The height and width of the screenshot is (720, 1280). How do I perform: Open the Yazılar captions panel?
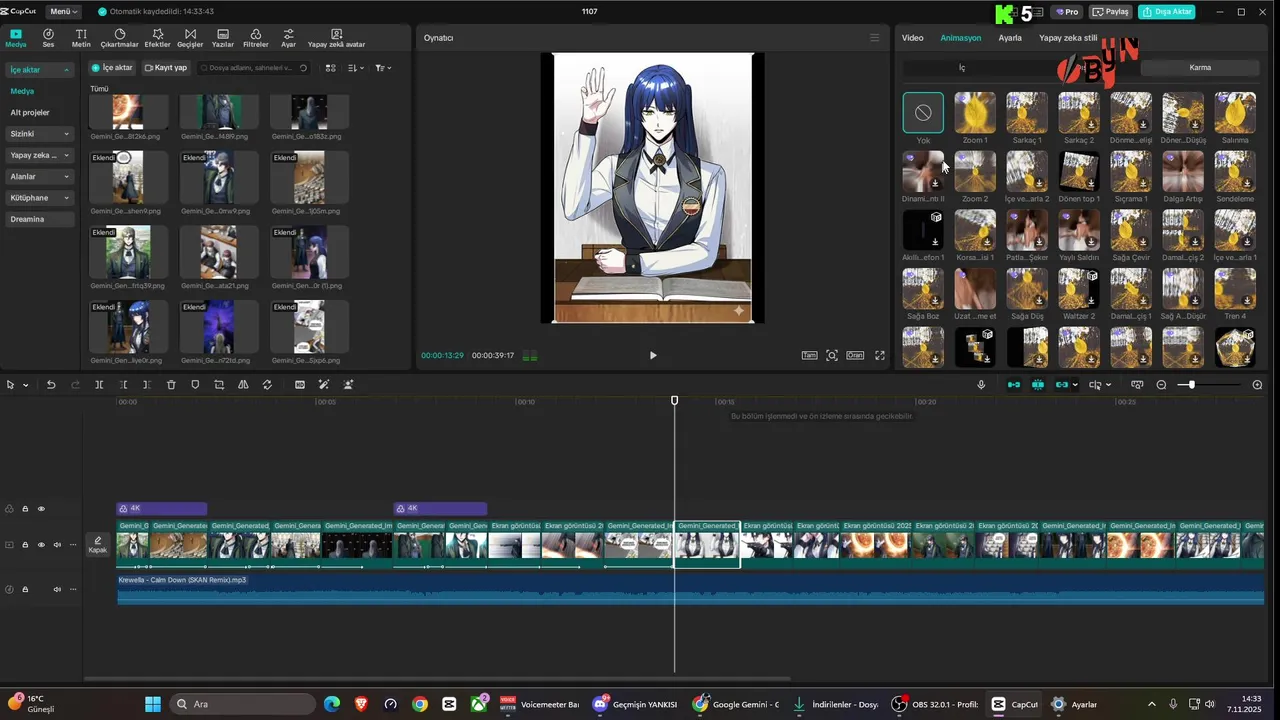tap(223, 38)
